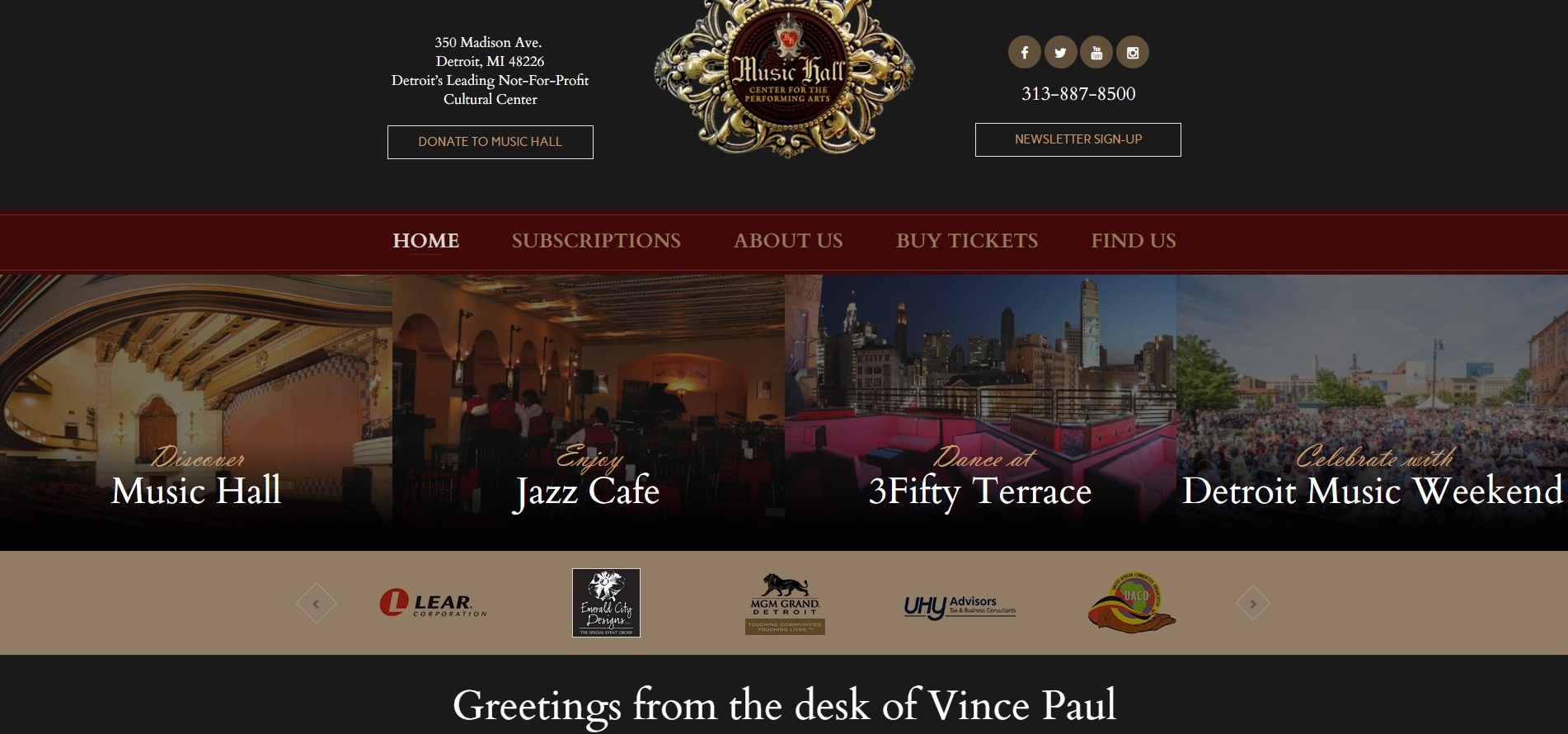Viewport: 1568px width, 734px height.
Task: Open the About Us menu item
Action: coord(788,241)
